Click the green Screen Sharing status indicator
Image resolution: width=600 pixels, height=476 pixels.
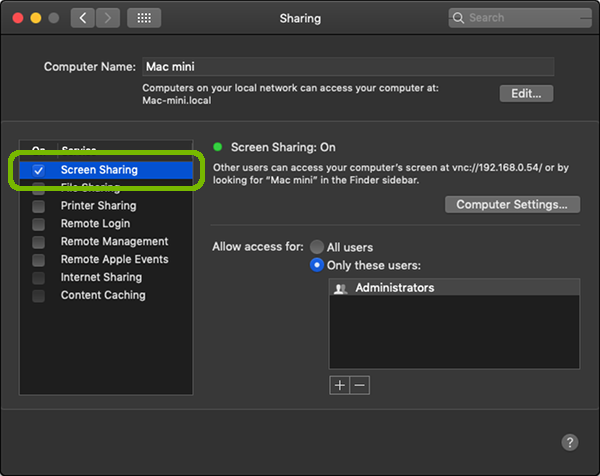point(218,147)
